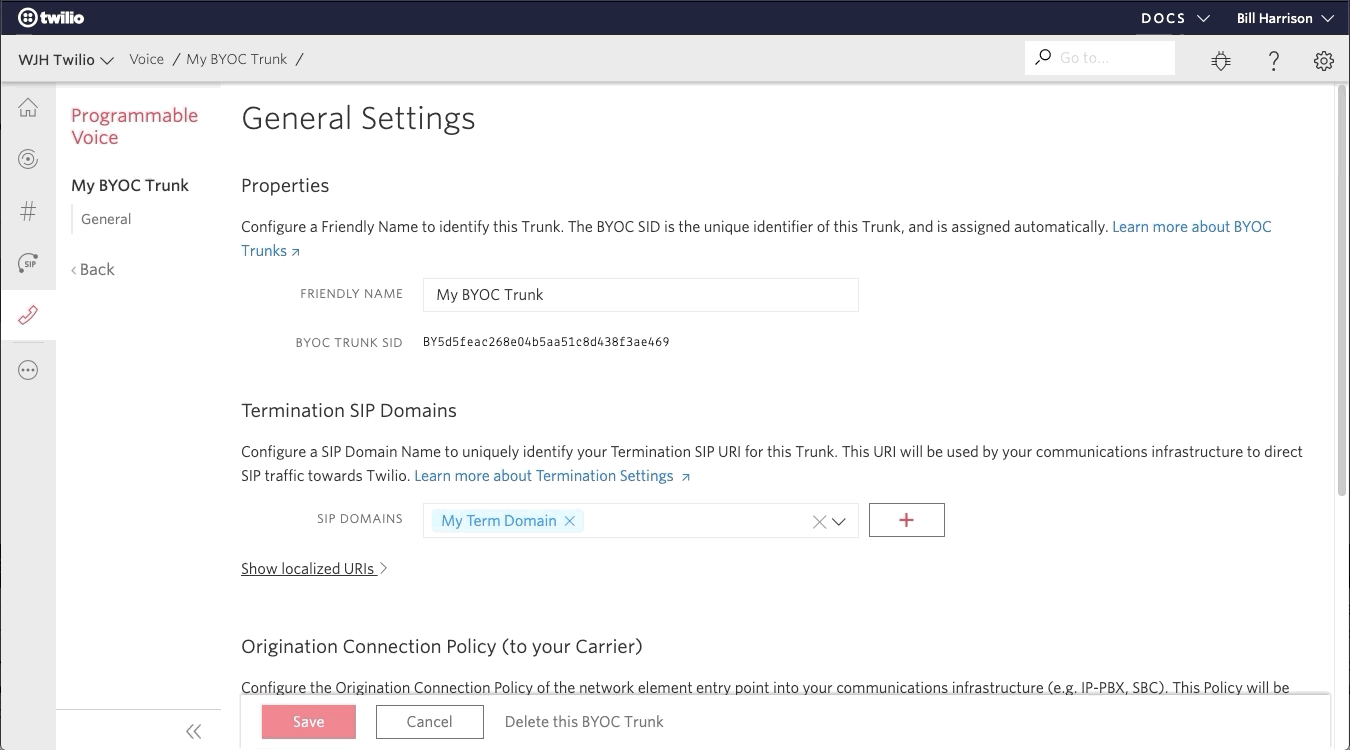Collapse the sidebar with double chevron
The width and height of the screenshot is (1350, 750).
[x=194, y=731]
